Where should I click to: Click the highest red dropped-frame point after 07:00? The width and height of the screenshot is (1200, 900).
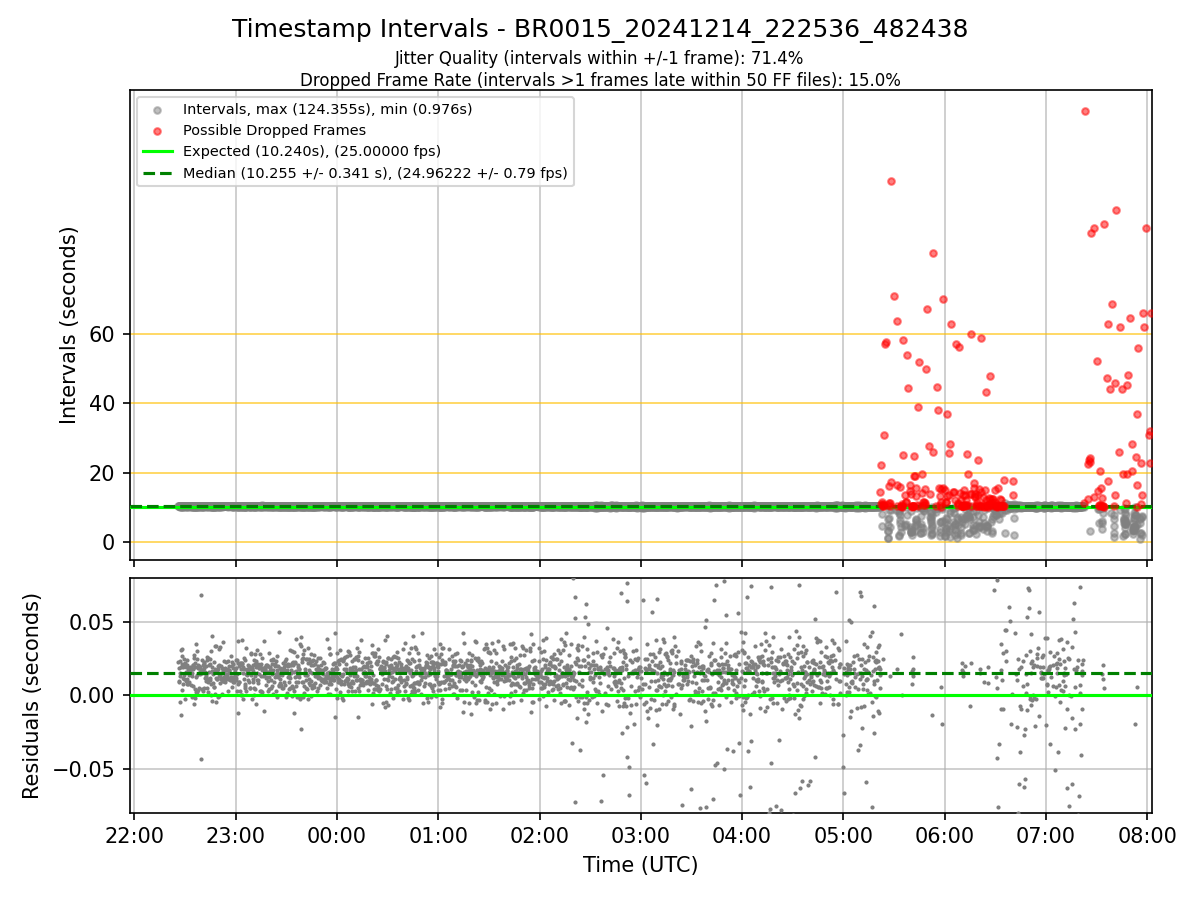coord(1085,111)
